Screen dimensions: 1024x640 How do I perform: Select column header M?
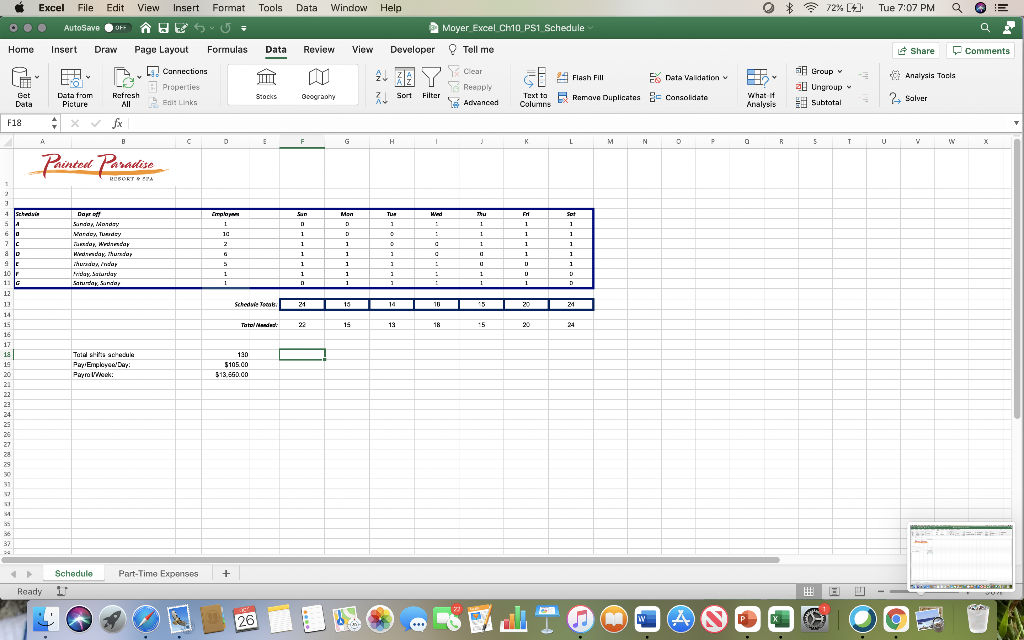pos(610,142)
